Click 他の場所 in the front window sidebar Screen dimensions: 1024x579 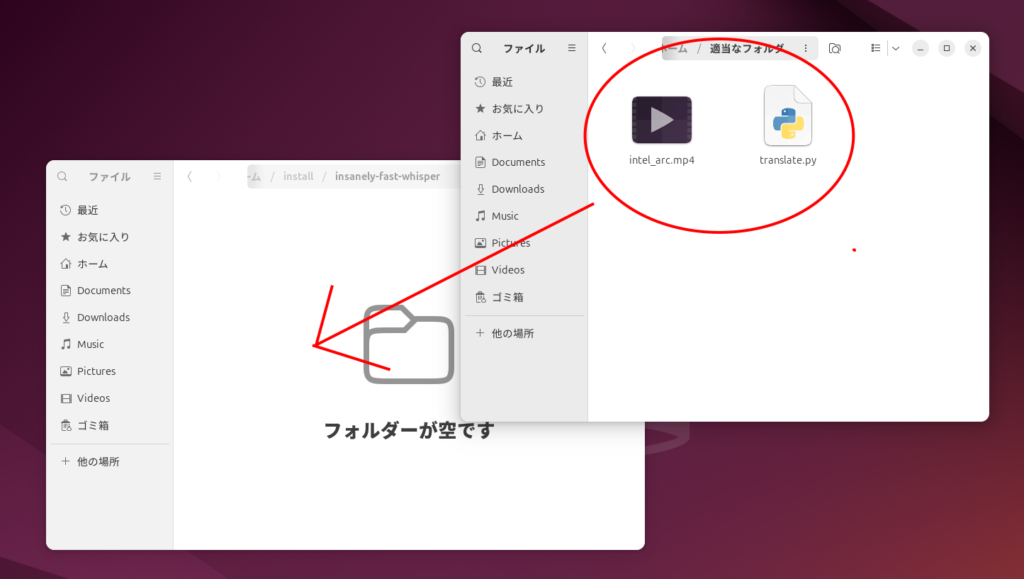coord(514,333)
